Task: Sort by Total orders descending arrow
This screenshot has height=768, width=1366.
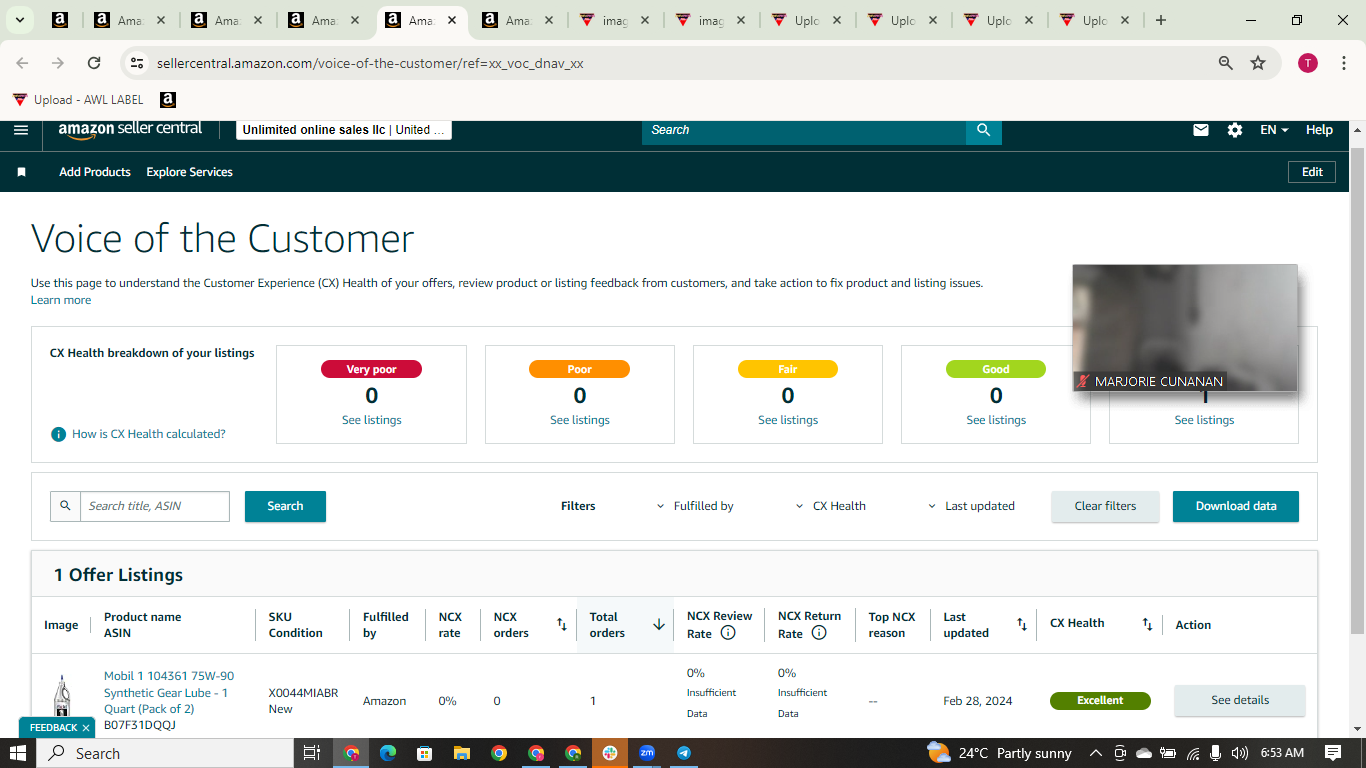Action: (659, 625)
